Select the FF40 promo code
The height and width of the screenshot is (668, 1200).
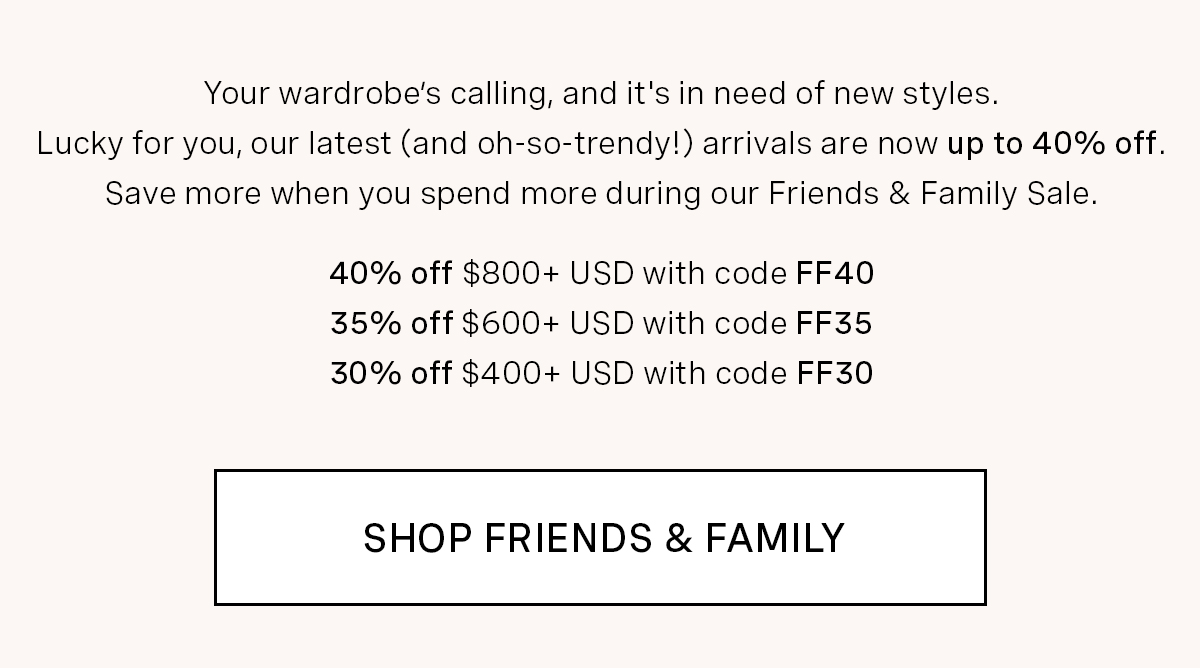coord(835,273)
